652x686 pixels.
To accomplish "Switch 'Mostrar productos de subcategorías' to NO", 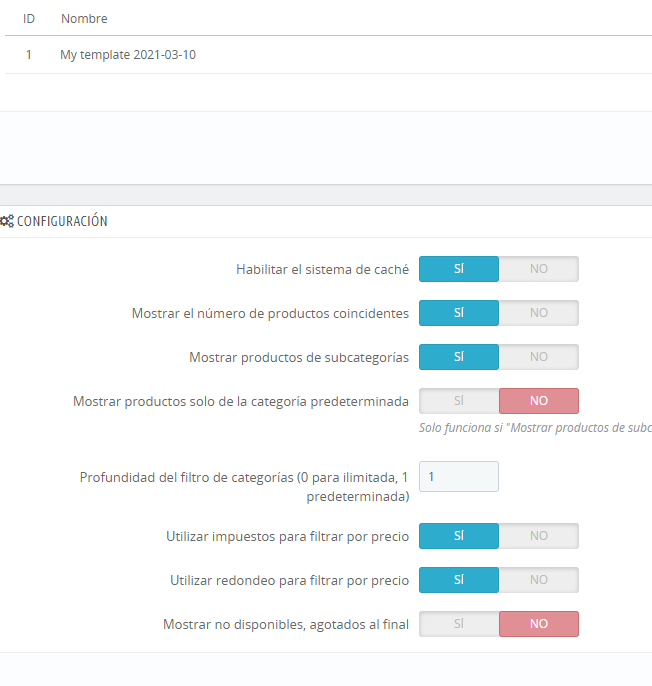I will (x=539, y=357).
